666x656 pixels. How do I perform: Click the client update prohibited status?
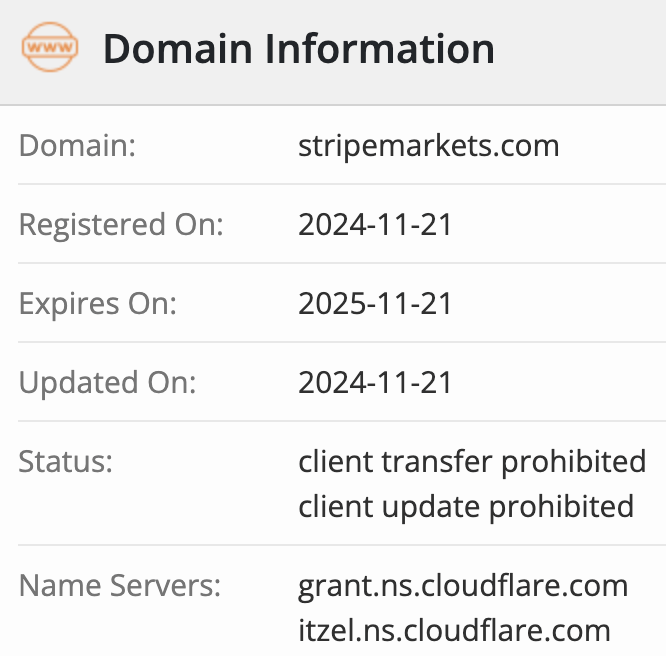466,507
